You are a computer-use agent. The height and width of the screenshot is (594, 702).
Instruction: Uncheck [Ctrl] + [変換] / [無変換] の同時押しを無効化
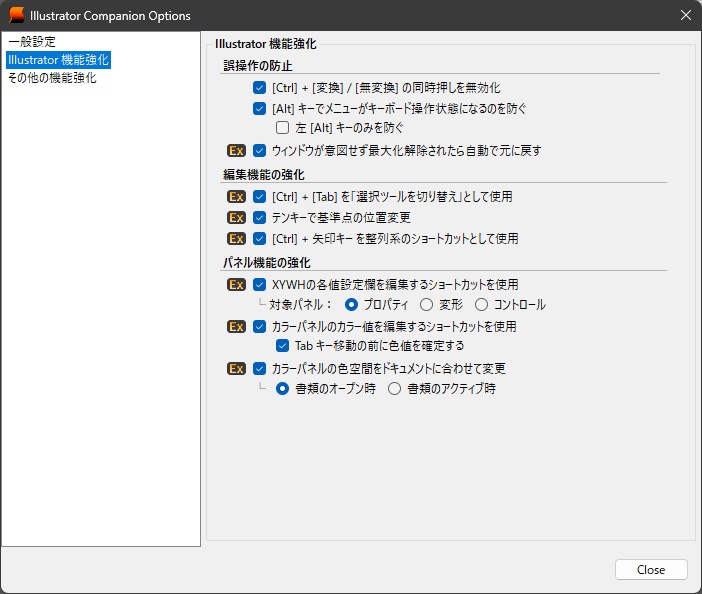pyautogui.click(x=259, y=87)
